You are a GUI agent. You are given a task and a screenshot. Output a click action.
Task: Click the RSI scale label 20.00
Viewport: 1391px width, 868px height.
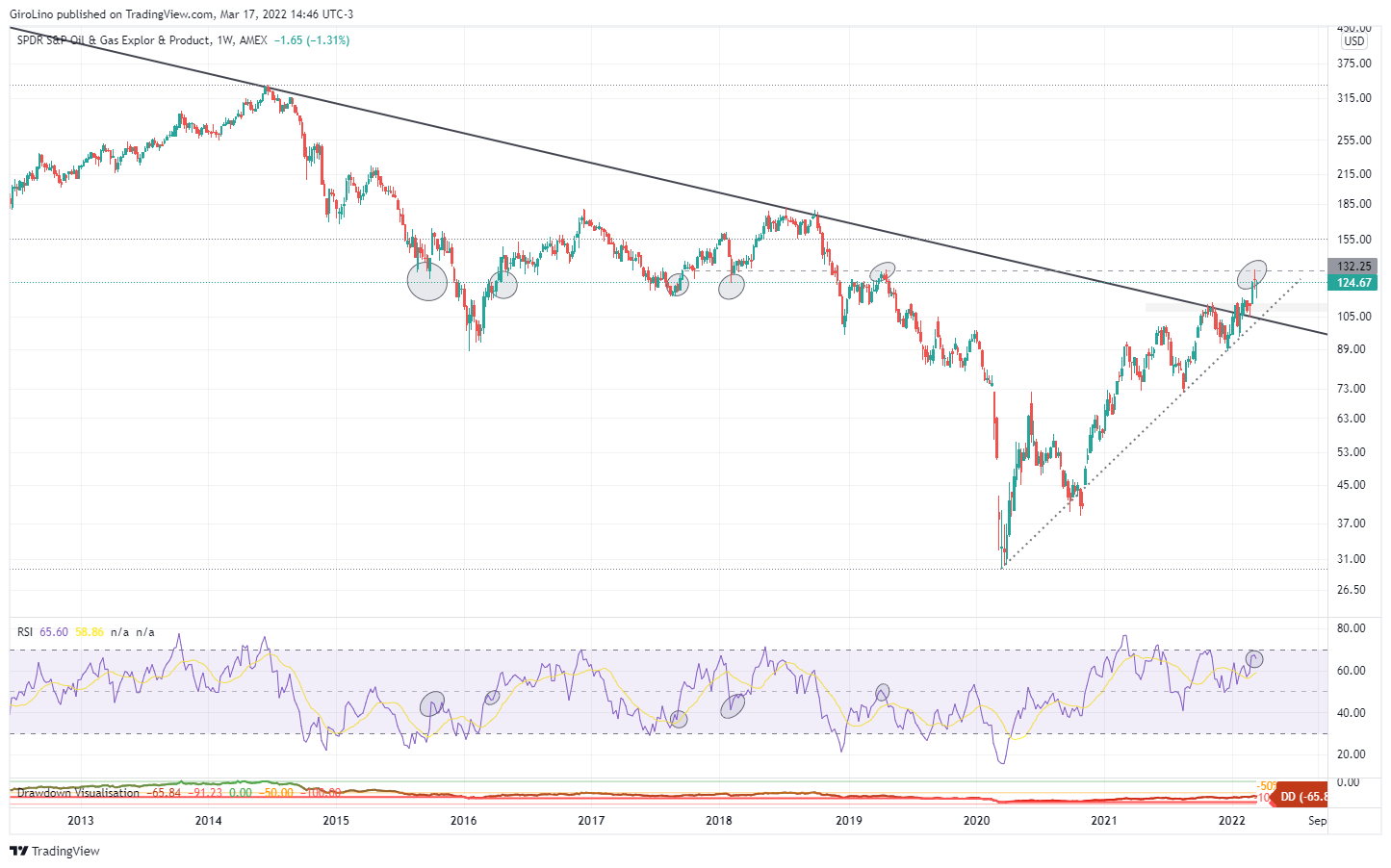[x=1352, y=754]
